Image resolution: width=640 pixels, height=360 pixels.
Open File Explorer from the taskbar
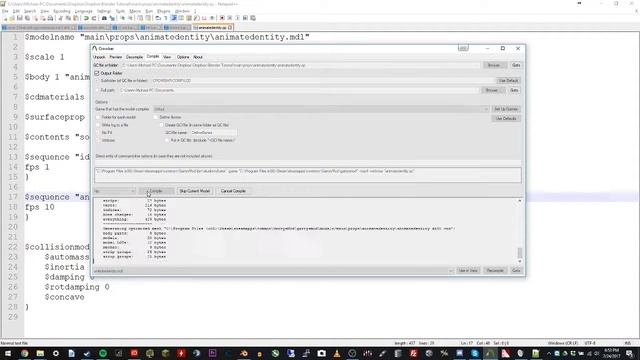coord(40,353)
